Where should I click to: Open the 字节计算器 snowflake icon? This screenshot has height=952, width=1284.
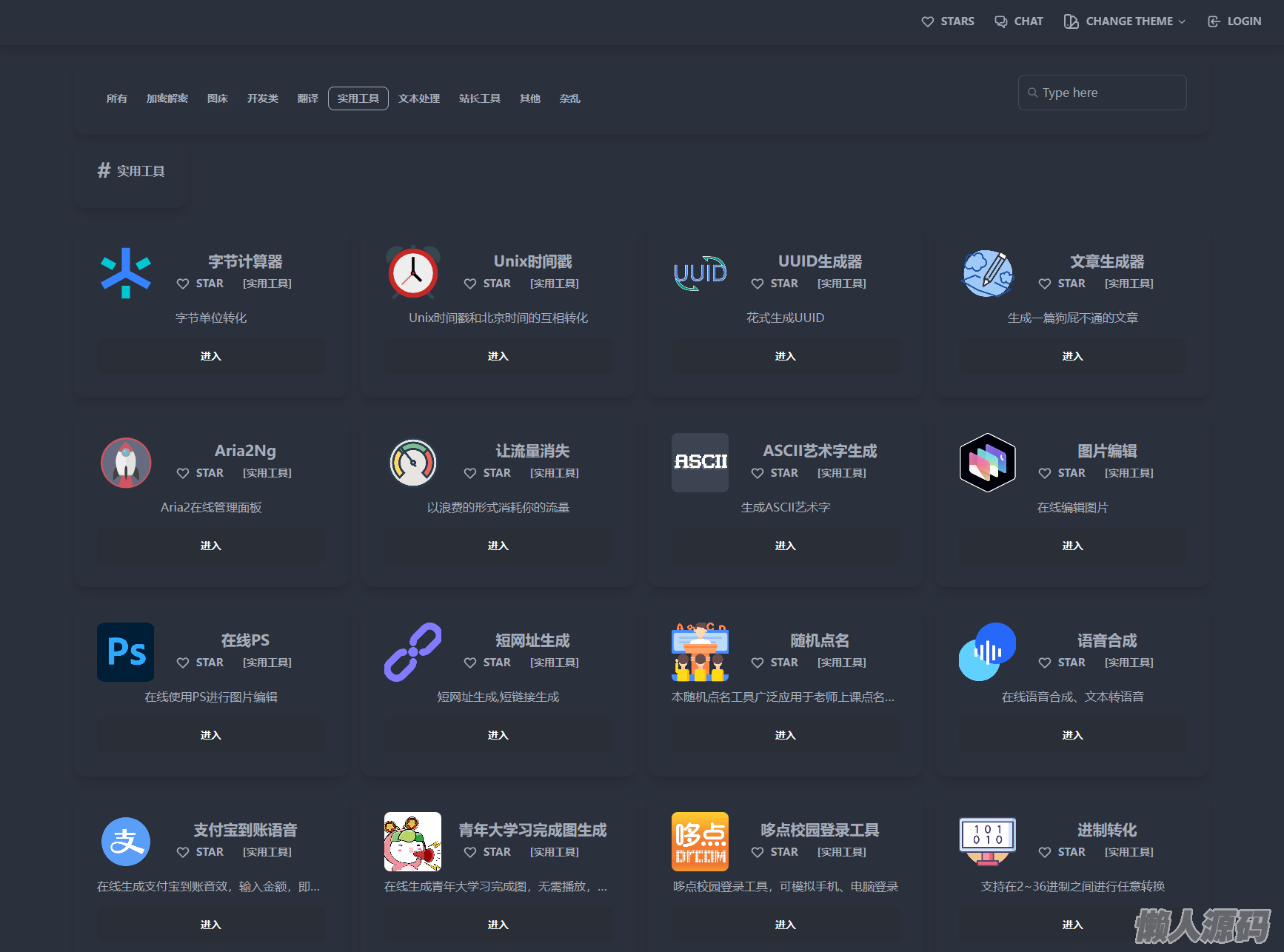click(x=126, y=273)
